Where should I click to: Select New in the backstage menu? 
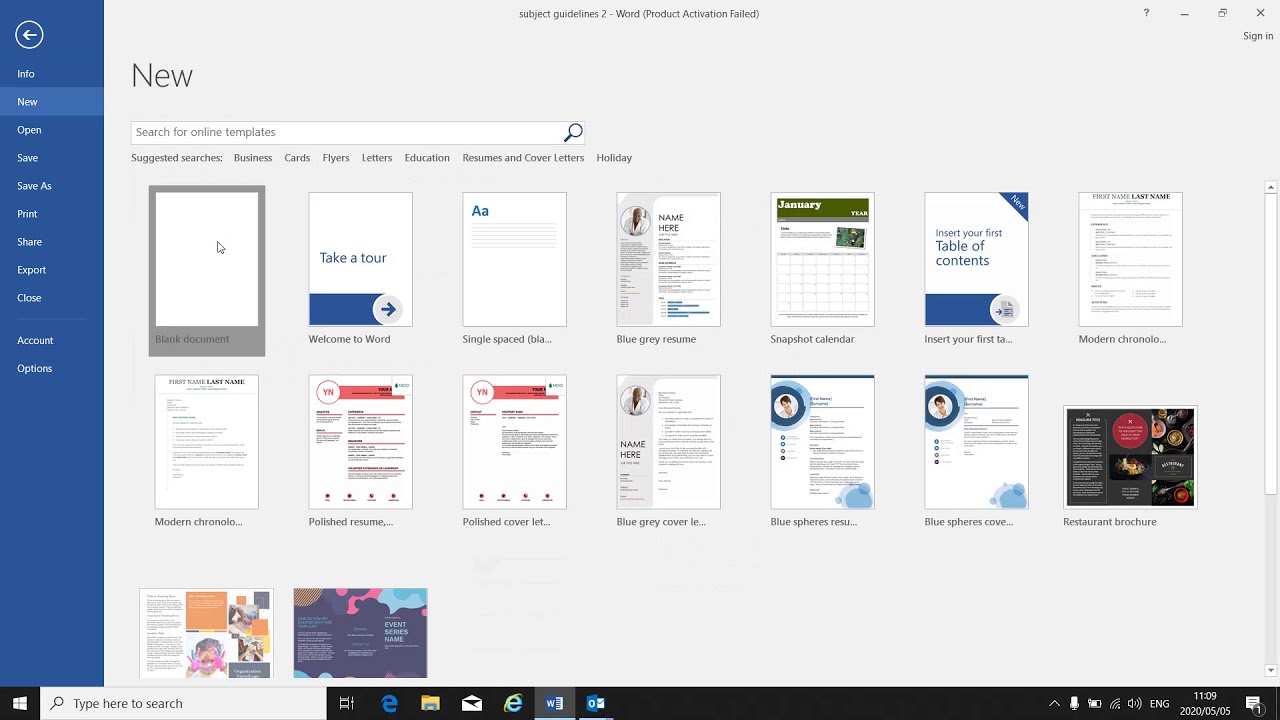[52, 102]
